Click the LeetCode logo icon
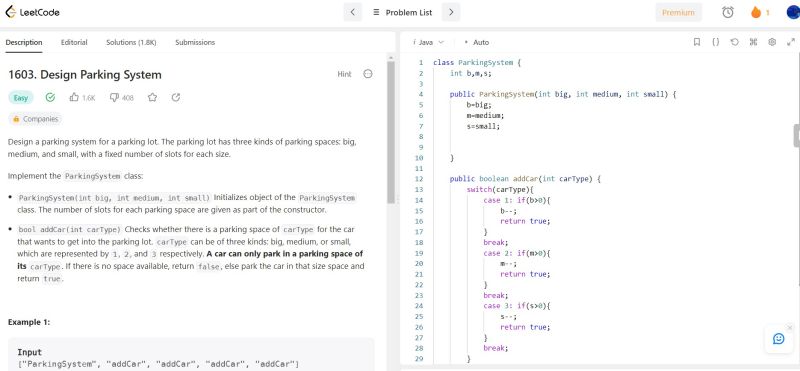Screen dimensions: 800x371 pos(10,12)
